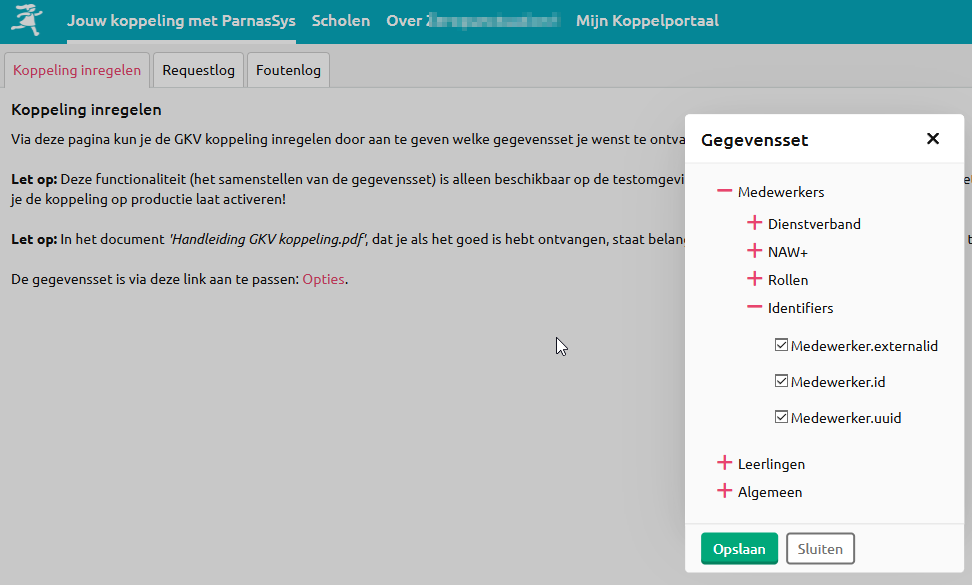This screenshot has height=585, width=972.
Task: Click the running figure logo icon
Action: 27,20
